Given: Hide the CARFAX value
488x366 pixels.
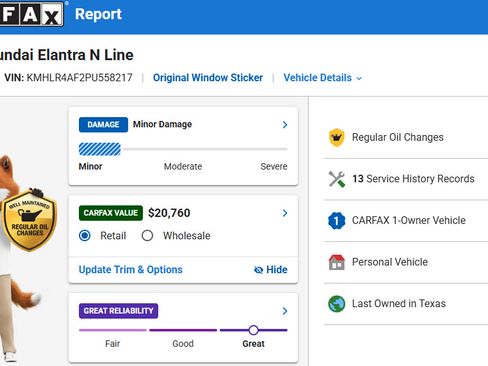Looking at the screenshot, I should tap(271, 270).
